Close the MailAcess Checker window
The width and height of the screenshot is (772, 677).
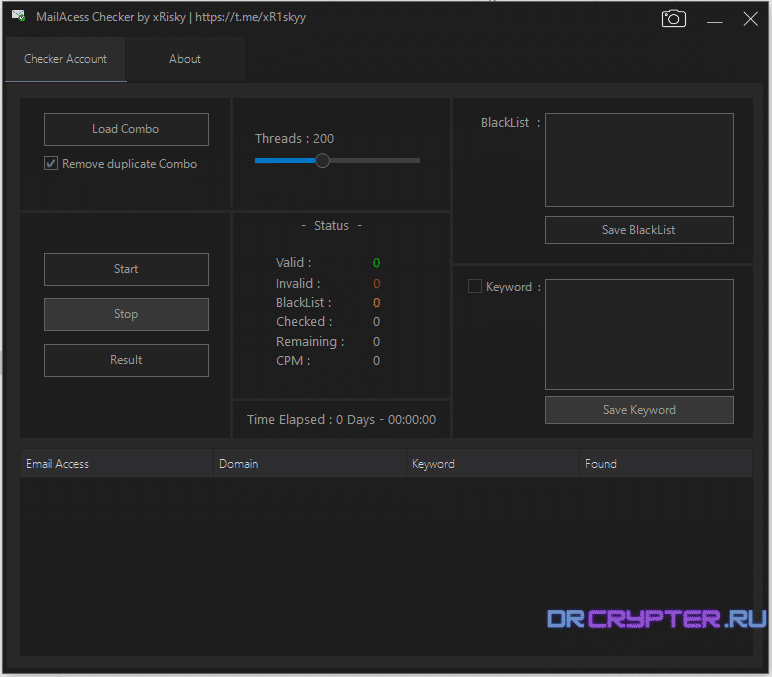tap(750, 19)
